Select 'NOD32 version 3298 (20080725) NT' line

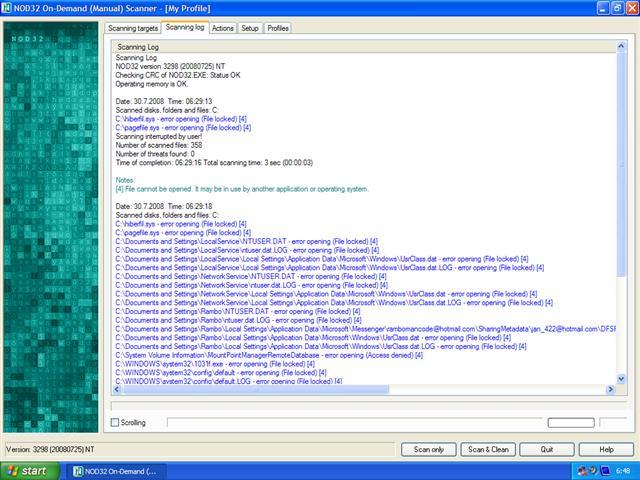[170, 66]
